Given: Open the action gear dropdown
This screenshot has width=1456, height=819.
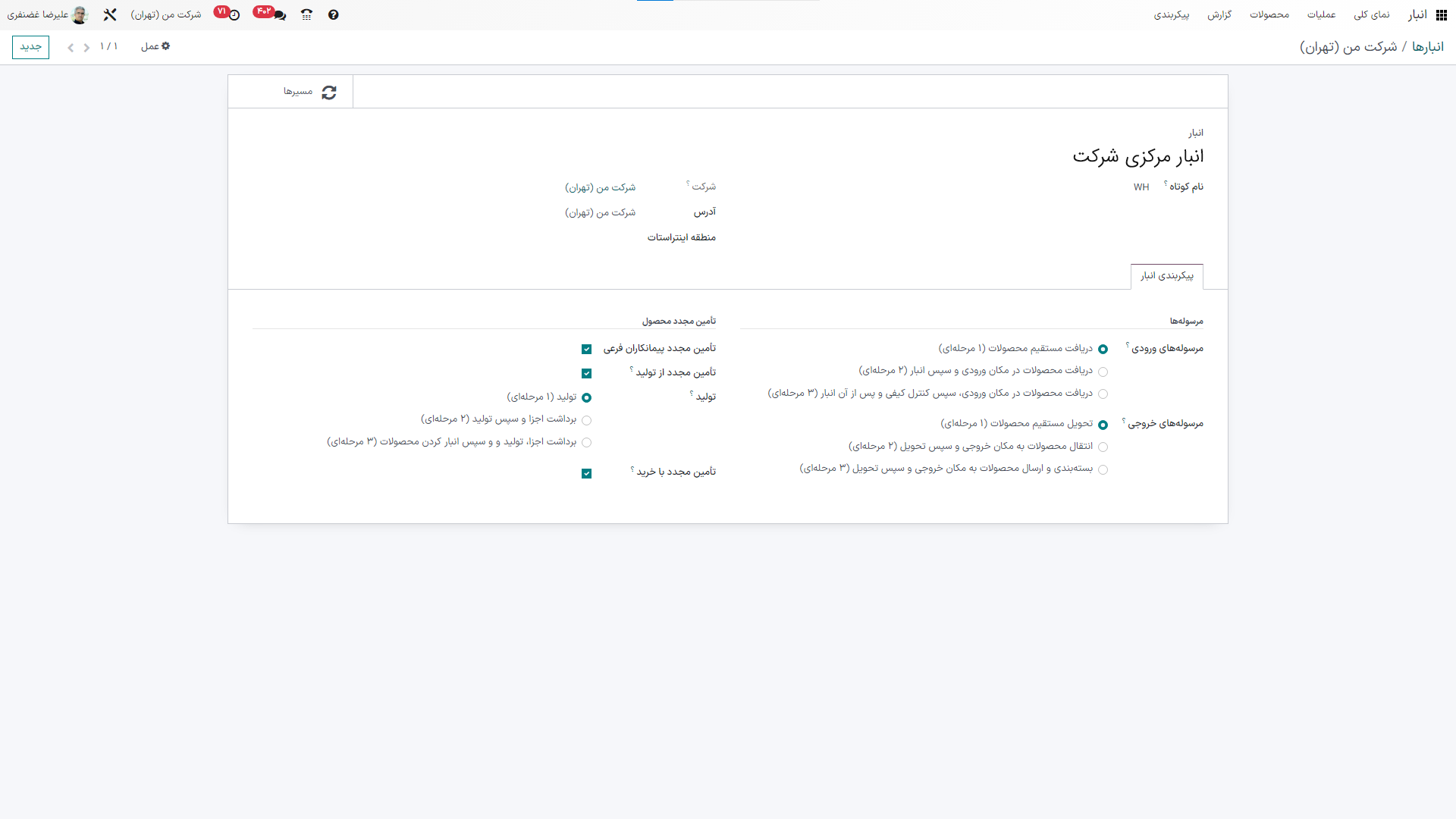Looking at the screenshot, I should click(155, 47).
